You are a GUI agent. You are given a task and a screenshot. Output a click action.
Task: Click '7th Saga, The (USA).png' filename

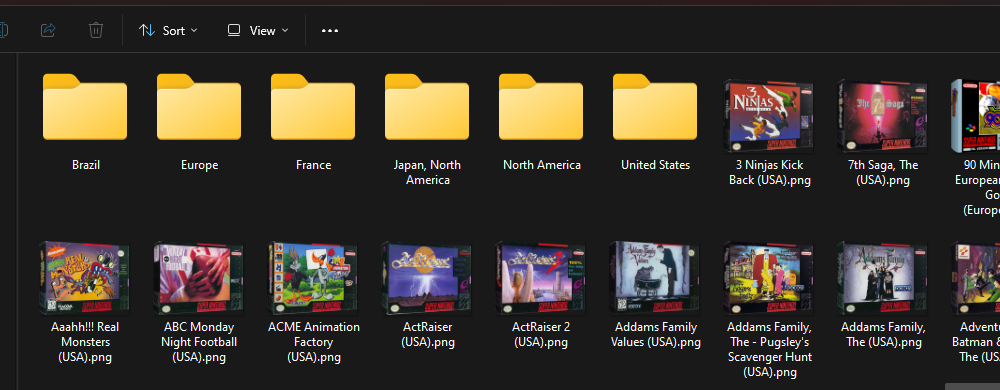[x=883, y=173]
